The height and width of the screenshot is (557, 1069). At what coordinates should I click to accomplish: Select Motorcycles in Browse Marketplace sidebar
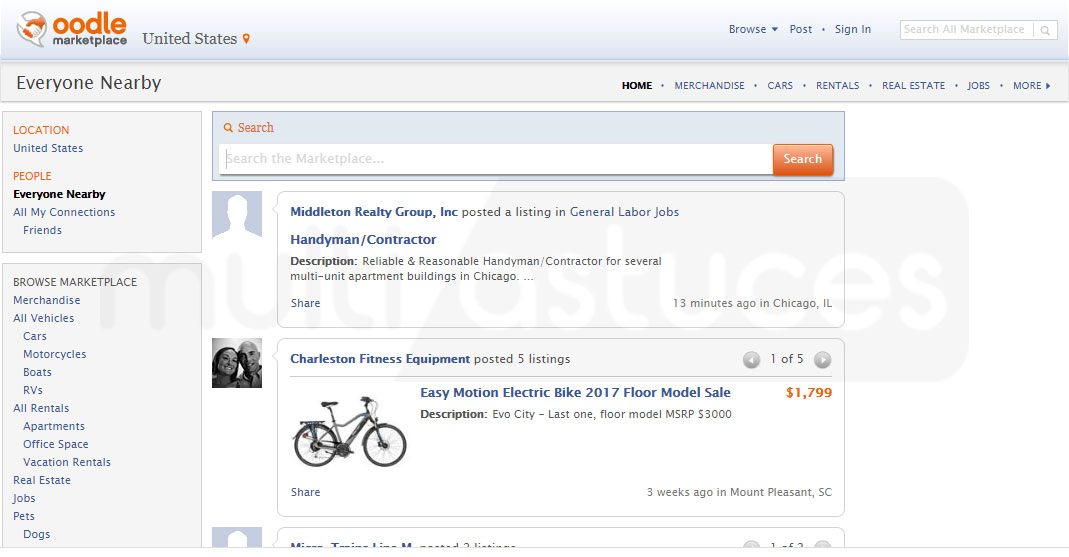55,354
